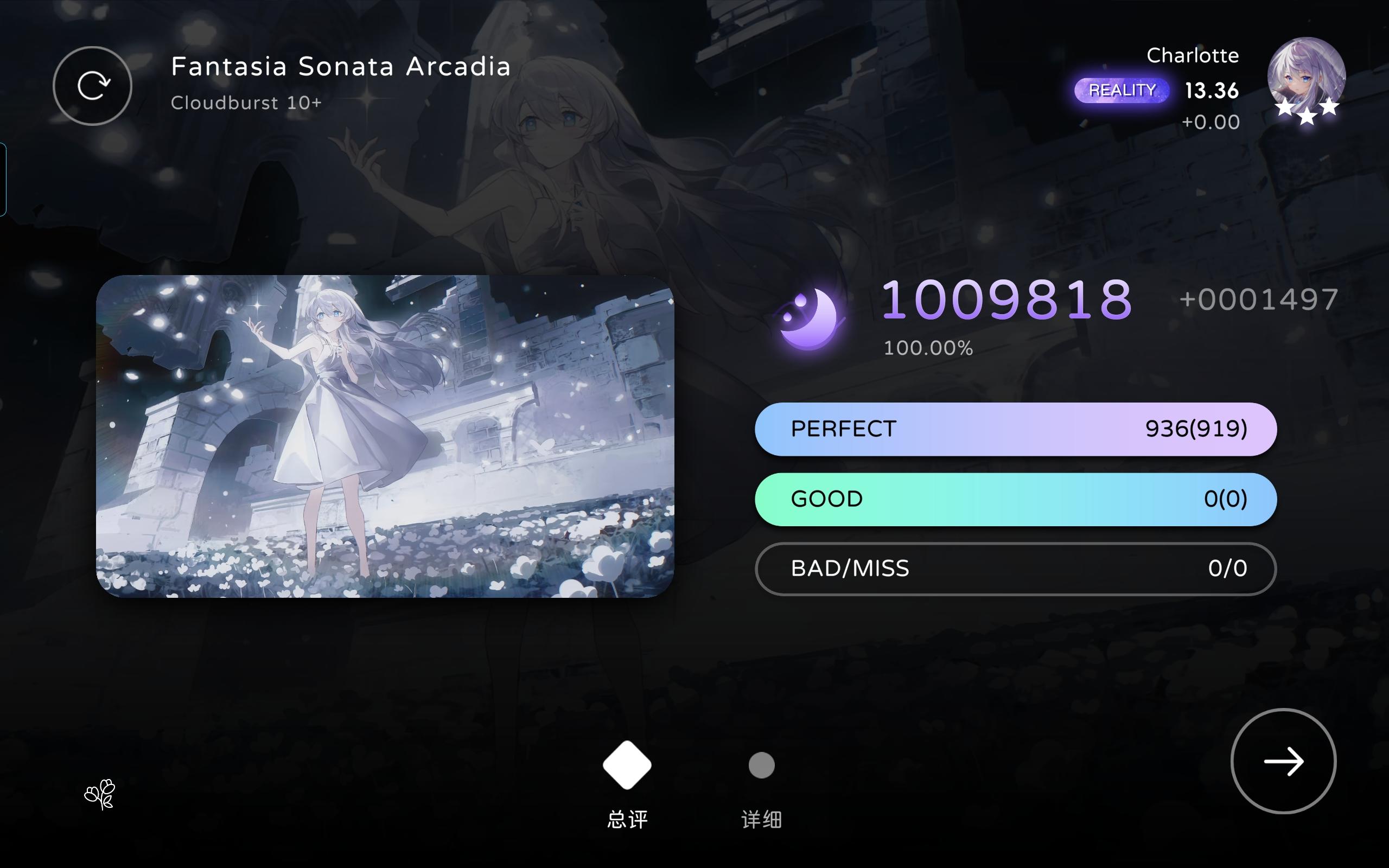Screen dimensions: 1389x868
Task: Click the three stars under the avatar
Action: click(1307, 111)
